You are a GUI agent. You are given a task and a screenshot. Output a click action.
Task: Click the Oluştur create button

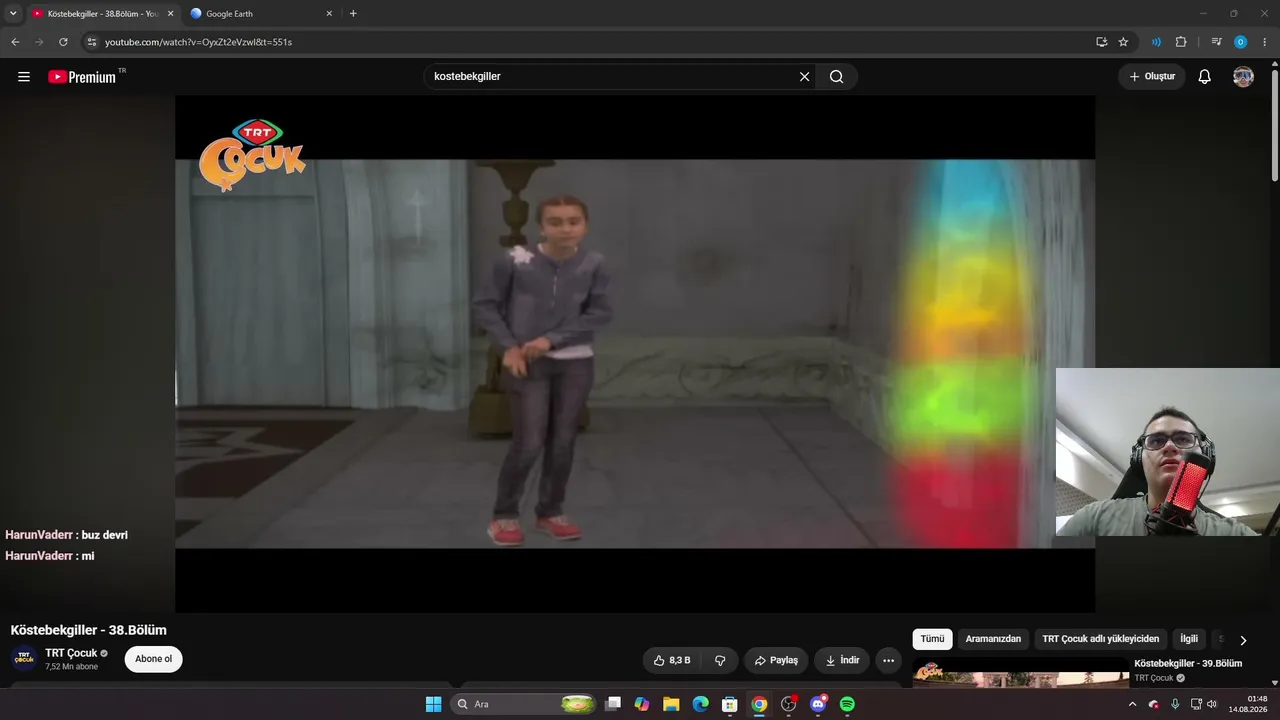[x=1152, y=77]
